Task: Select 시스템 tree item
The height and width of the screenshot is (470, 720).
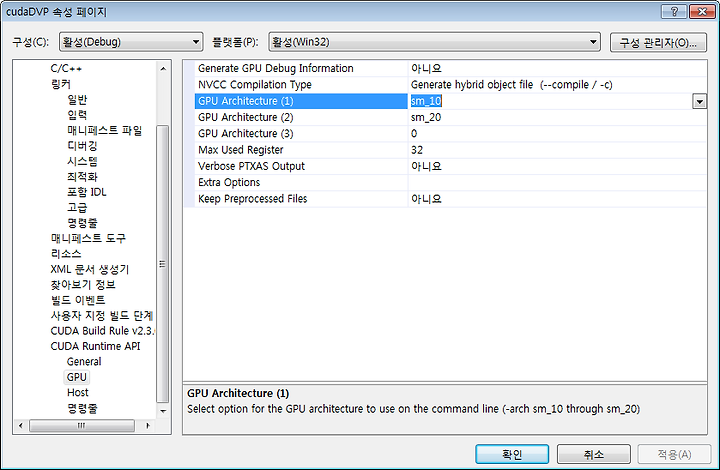Action: (82, 161)
